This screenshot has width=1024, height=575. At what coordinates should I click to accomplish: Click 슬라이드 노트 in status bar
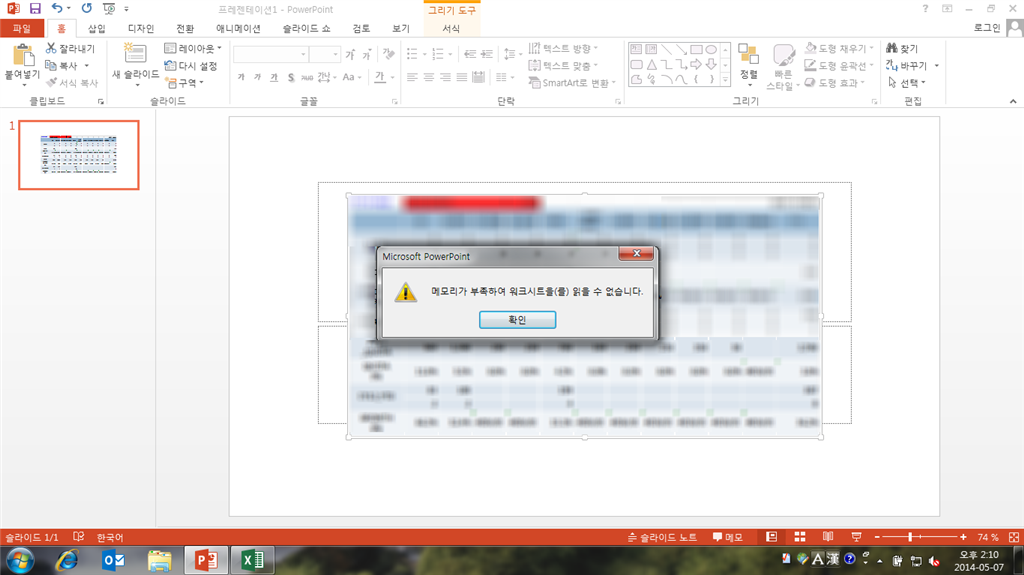[x=662, y=537]
